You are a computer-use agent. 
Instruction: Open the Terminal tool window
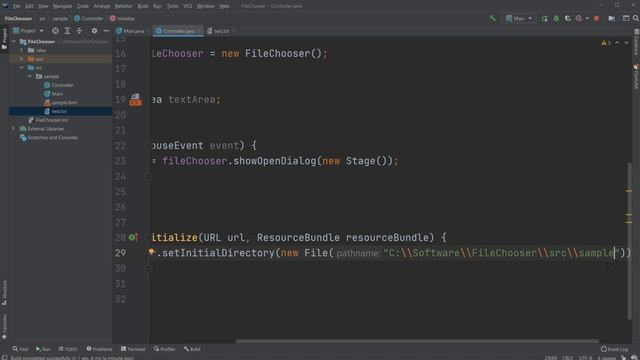coord(133,349)
